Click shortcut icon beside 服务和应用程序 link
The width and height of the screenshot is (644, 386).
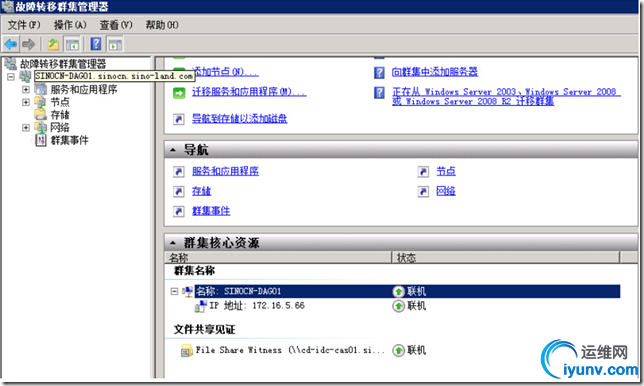click(179, 172)
